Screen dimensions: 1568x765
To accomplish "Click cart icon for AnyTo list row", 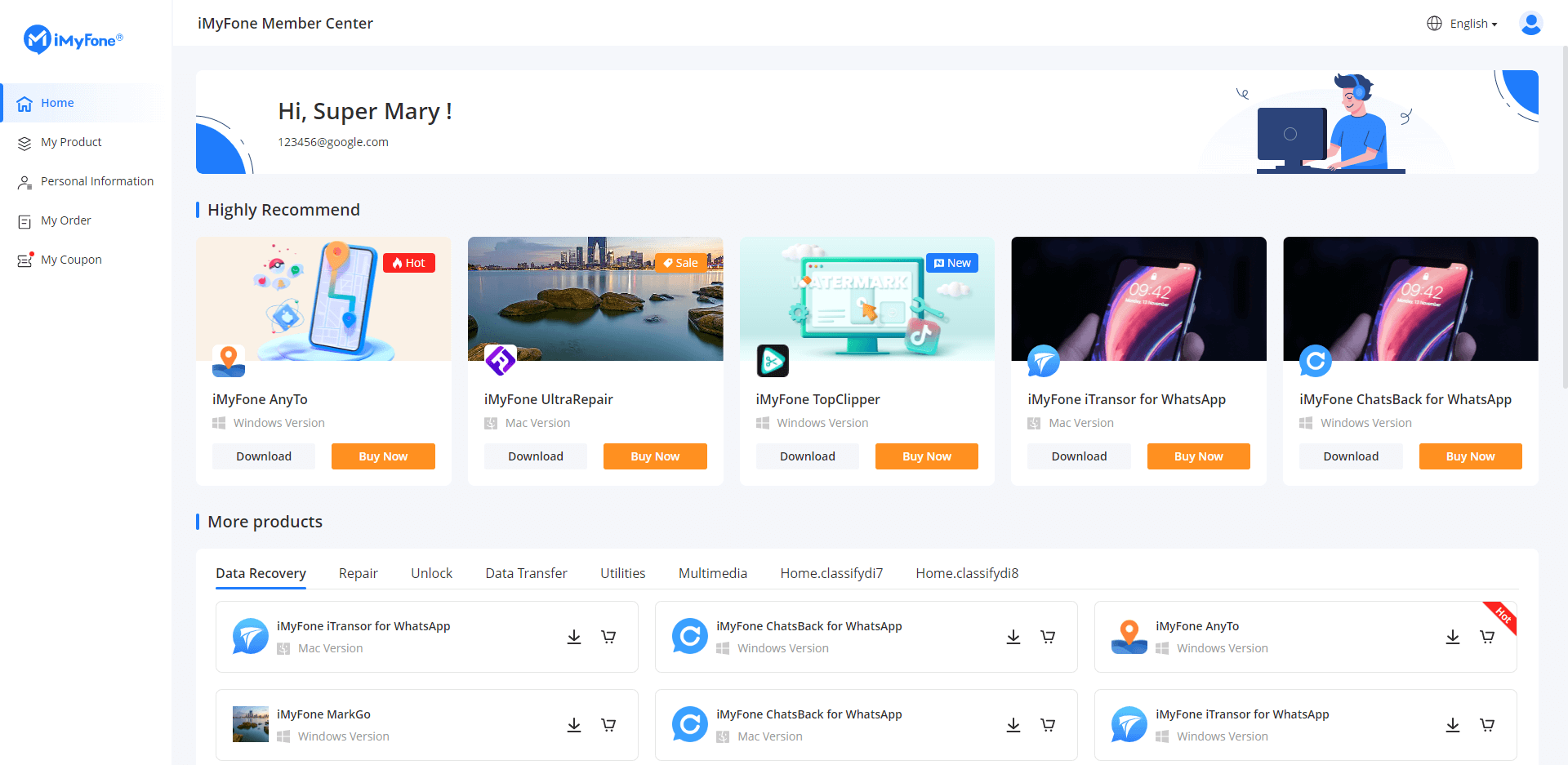I will pos(1487,637).
